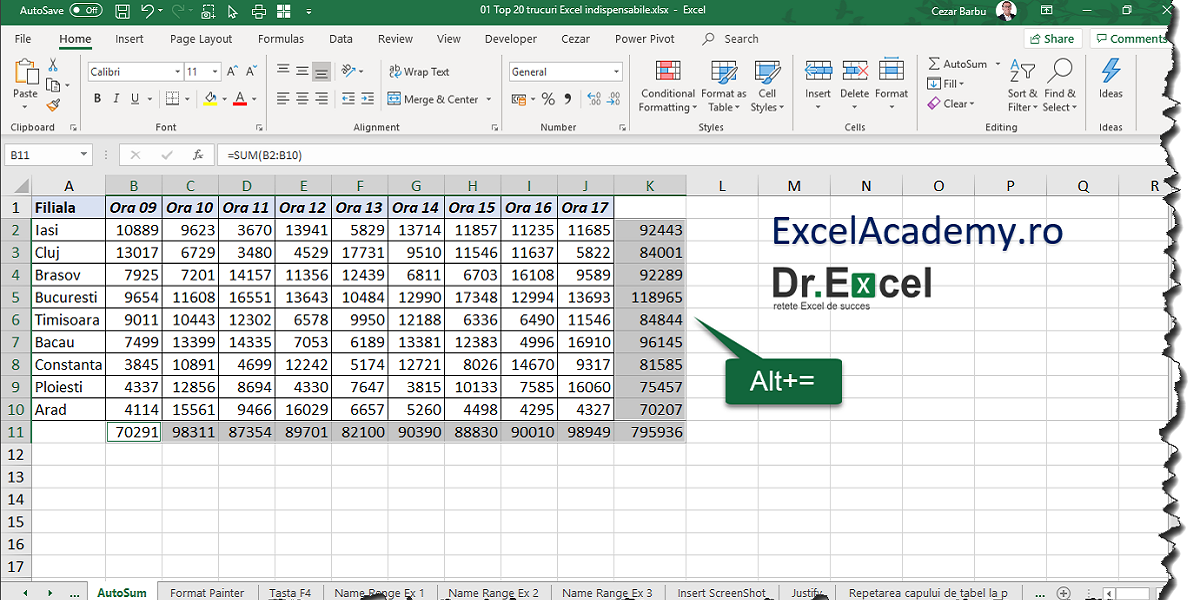The height and width of the screenshot is (600, 1200).
Task: Open the Format Painter sheet tab
Action: tap(207, 592)
